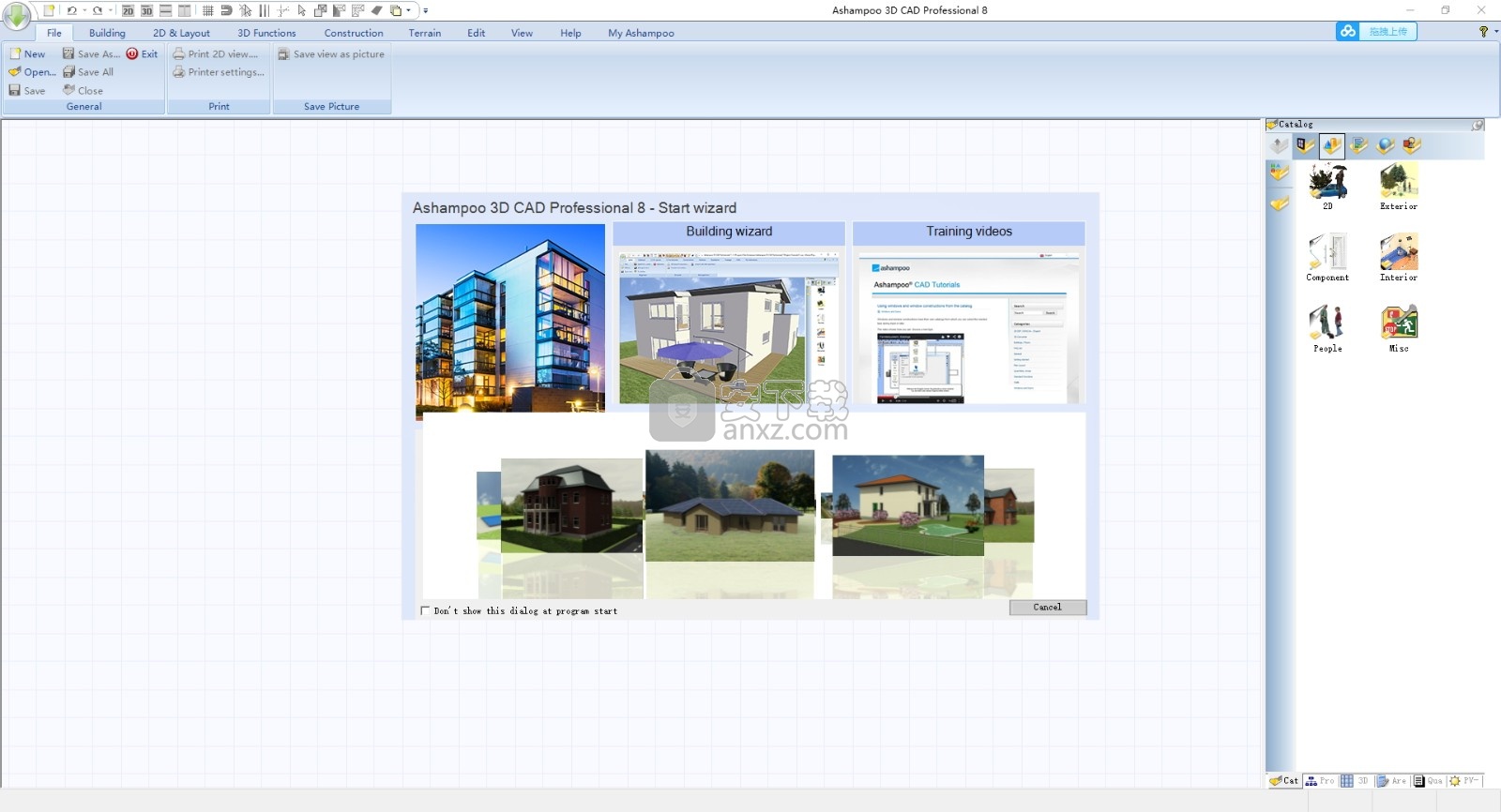Click the catalog up-one-level folder icon

click(x=1279, y=145)
